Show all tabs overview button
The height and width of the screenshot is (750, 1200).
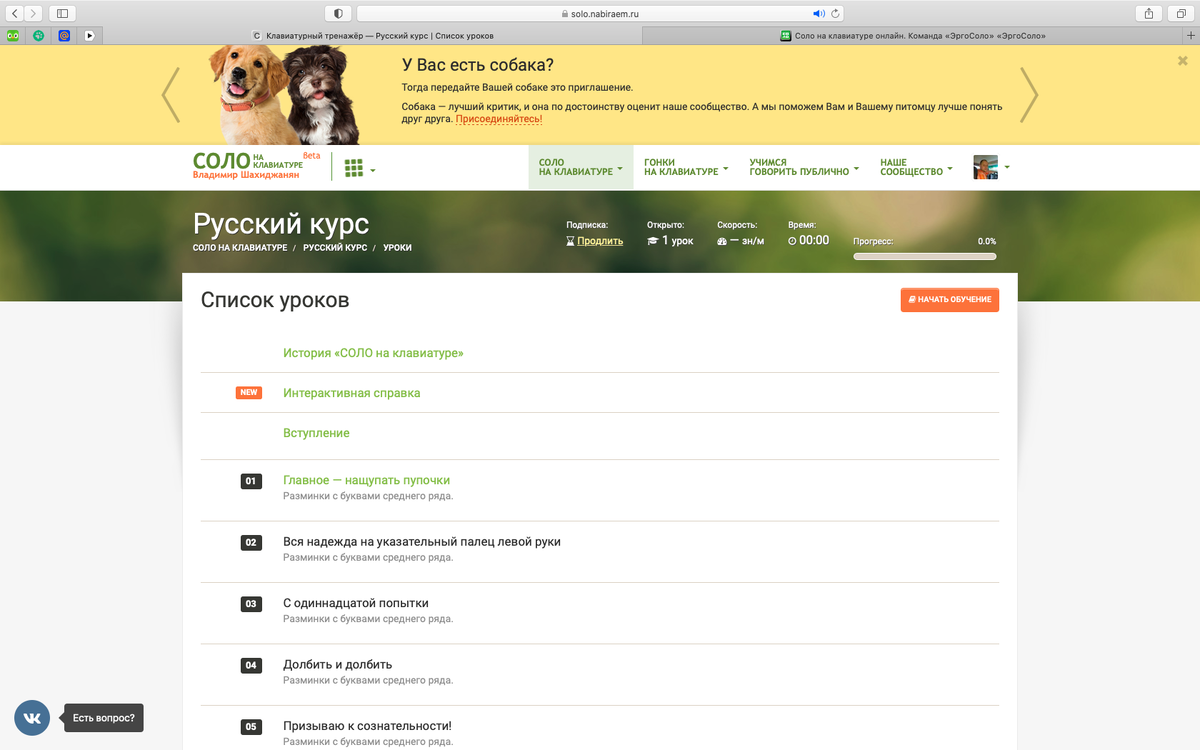click(1180, 13)
